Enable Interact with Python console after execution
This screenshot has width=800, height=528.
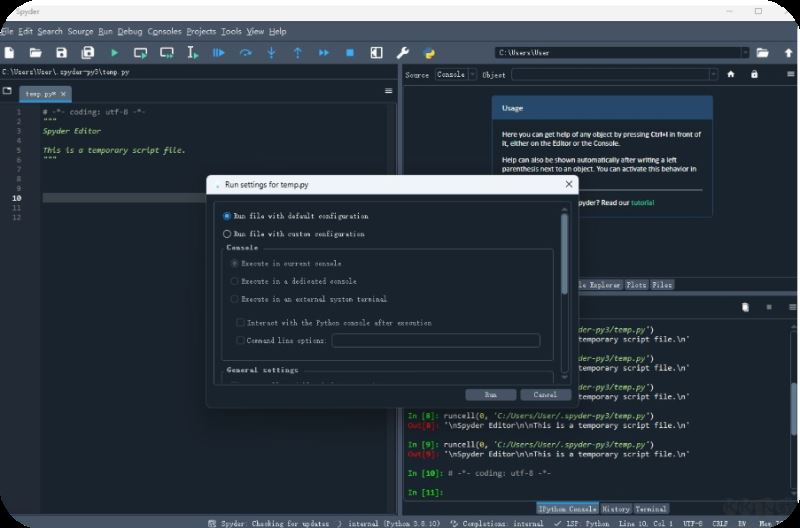pyautogui.click(x=240, y=323)
